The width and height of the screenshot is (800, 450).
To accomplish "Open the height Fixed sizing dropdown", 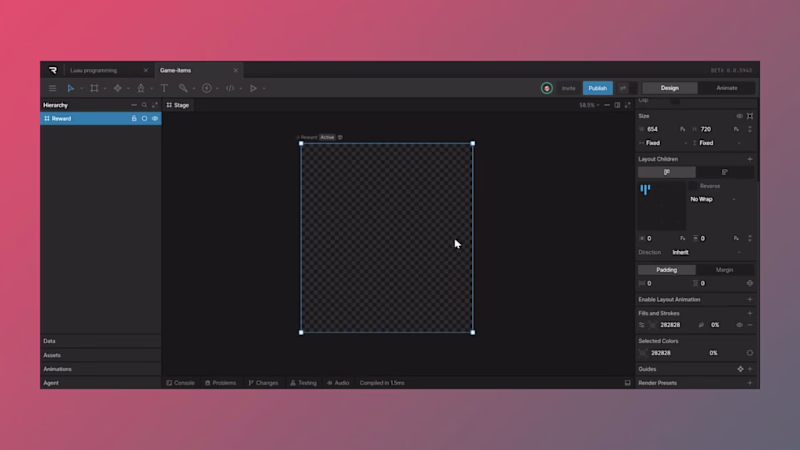I will pos(719,143).
